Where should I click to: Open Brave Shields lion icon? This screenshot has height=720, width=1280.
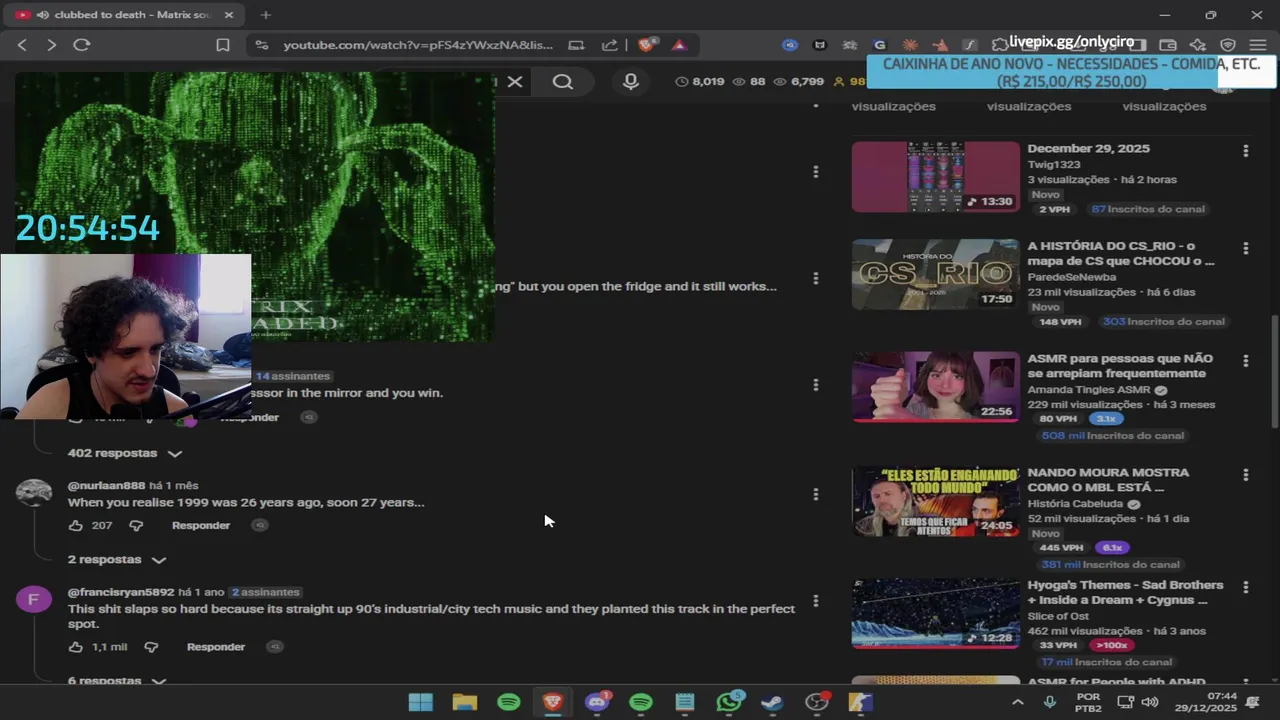tap(647, 45)
